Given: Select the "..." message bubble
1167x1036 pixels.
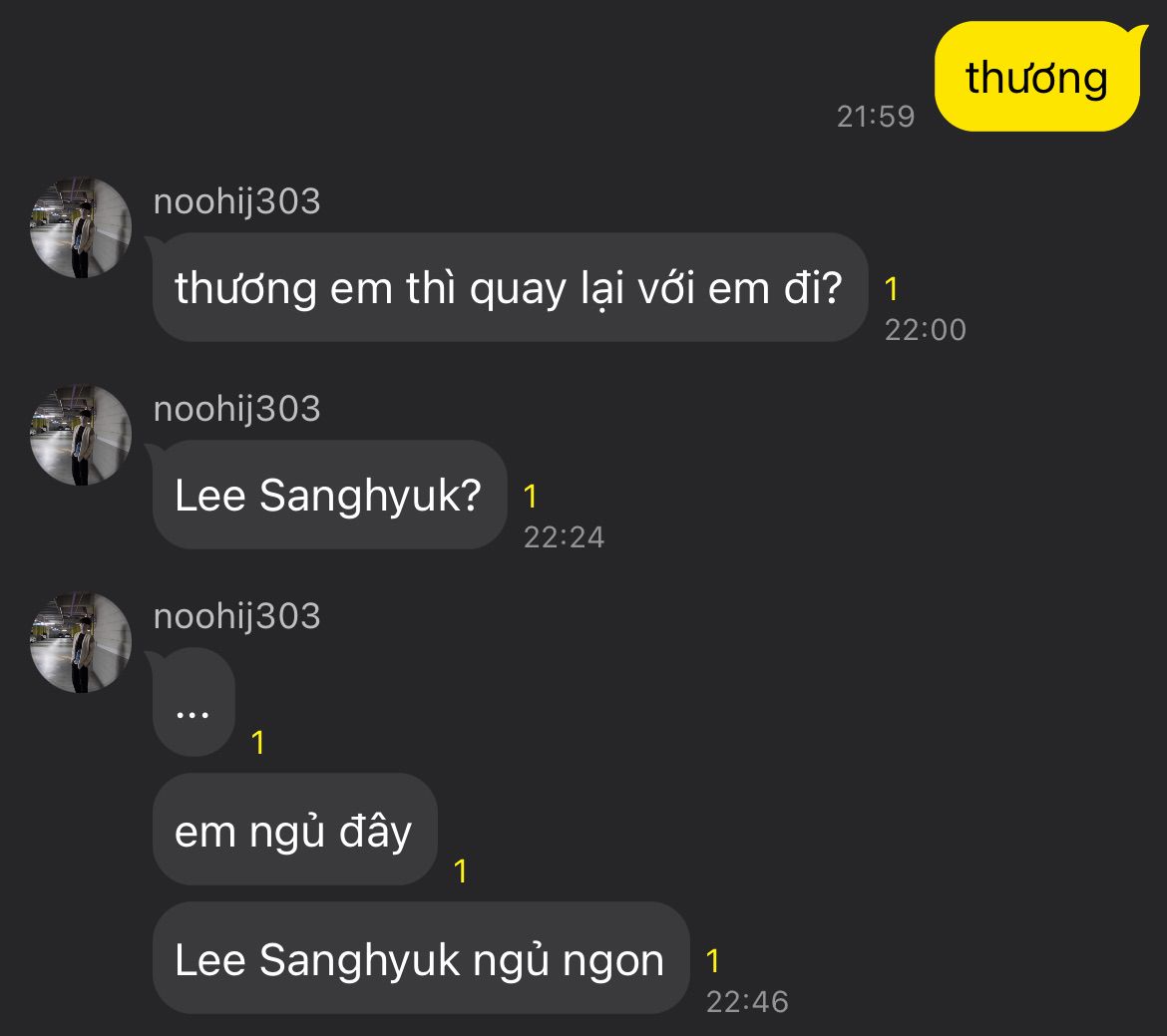Looking at the screenshot, I should tap(193, 703).
